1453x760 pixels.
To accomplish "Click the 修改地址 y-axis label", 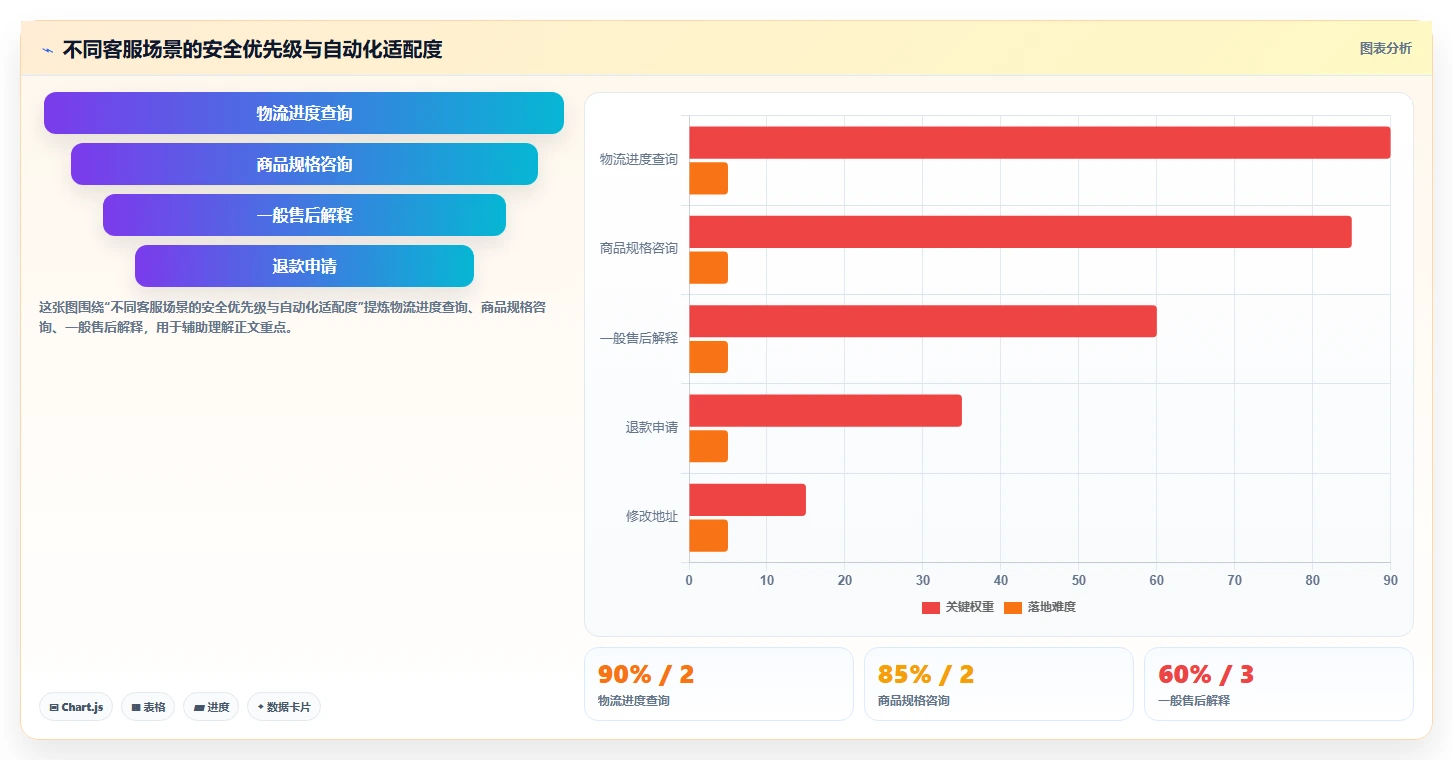I will 651,516.
